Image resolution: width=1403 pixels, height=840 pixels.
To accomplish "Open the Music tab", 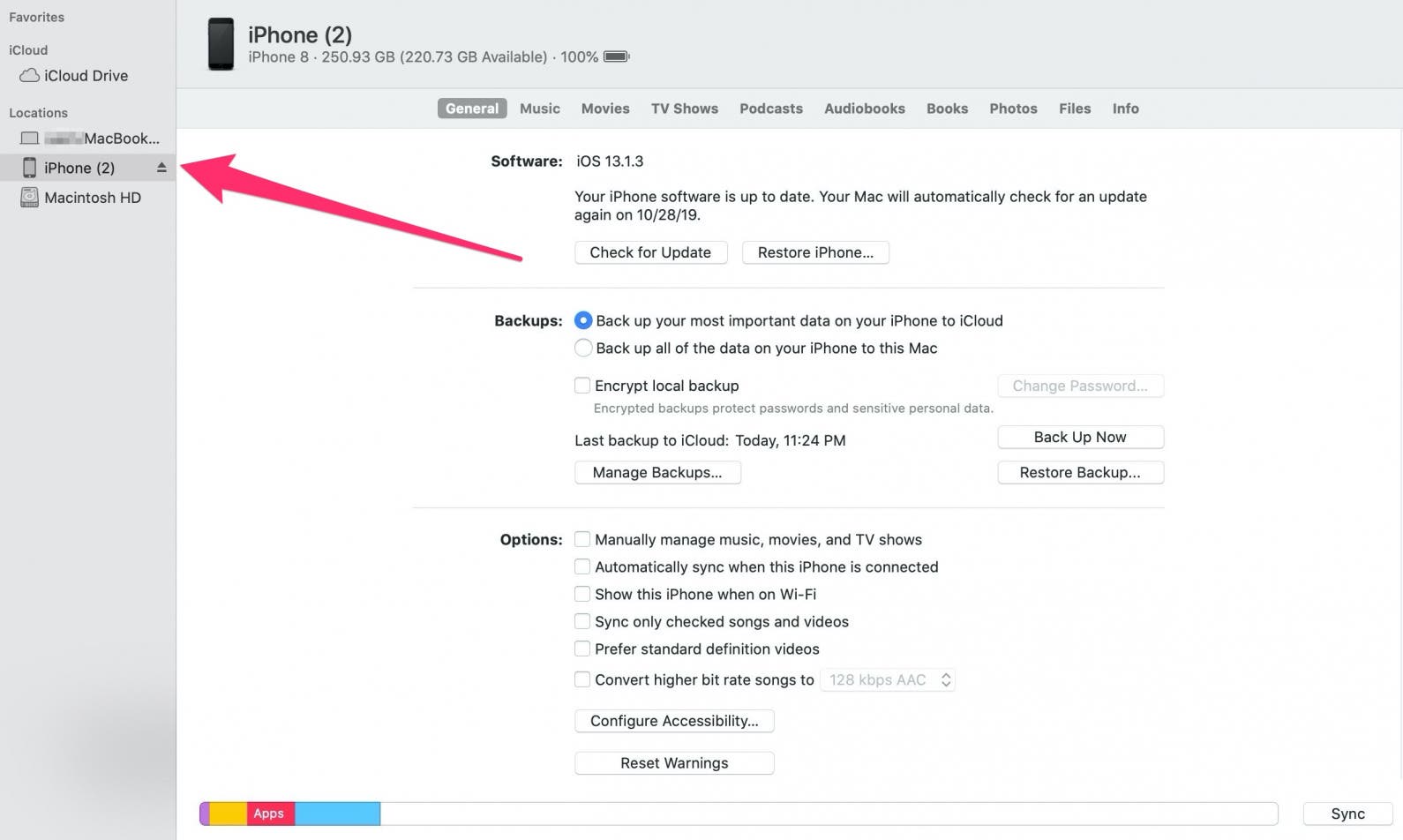I will click(540, 109).
